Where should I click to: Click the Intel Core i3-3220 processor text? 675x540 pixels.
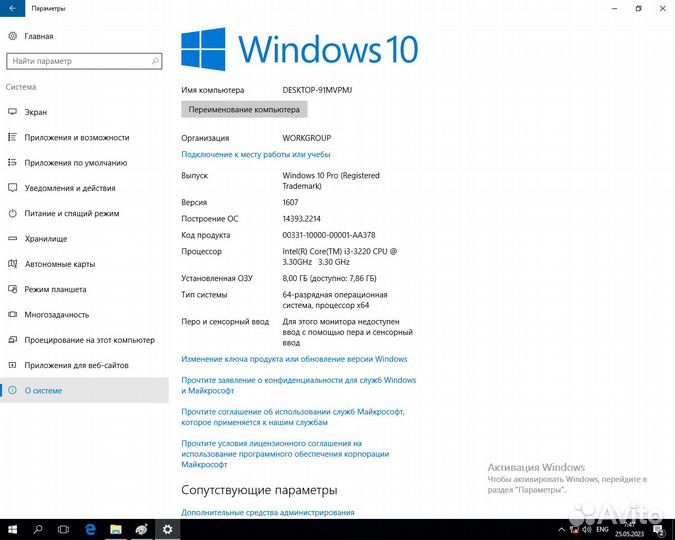[340, 256]
